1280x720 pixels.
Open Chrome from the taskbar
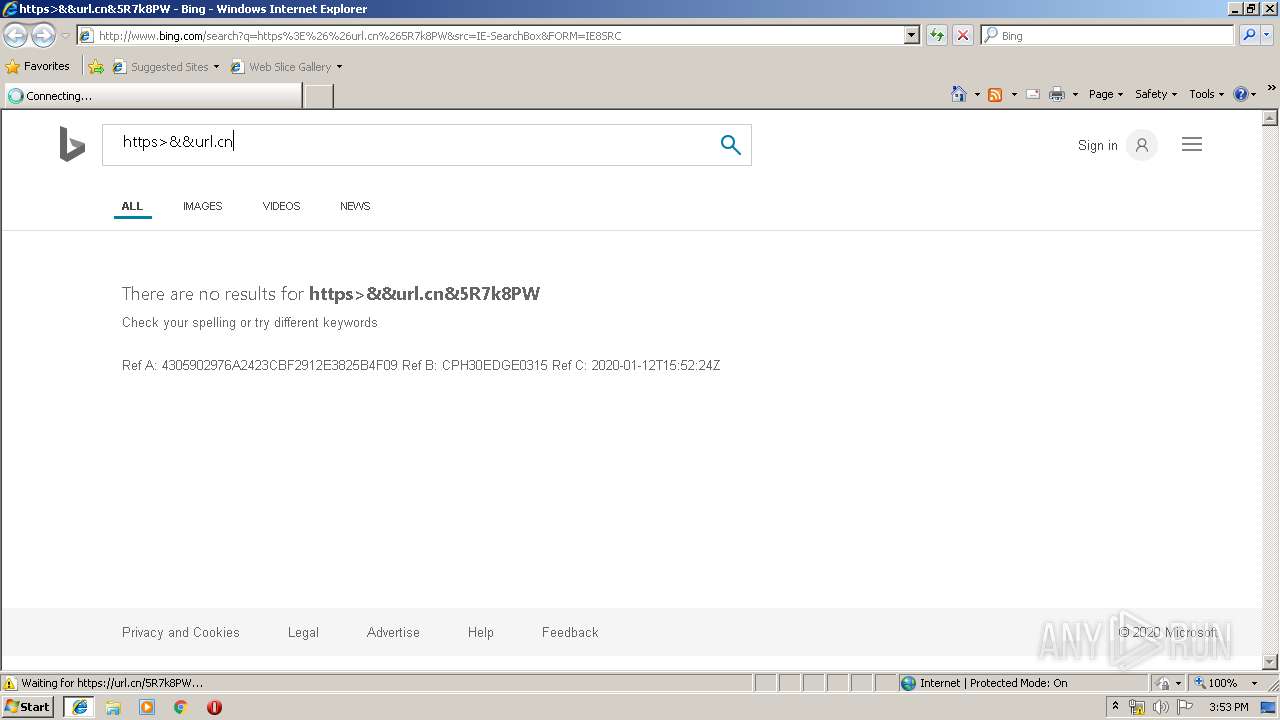(181, 707)
